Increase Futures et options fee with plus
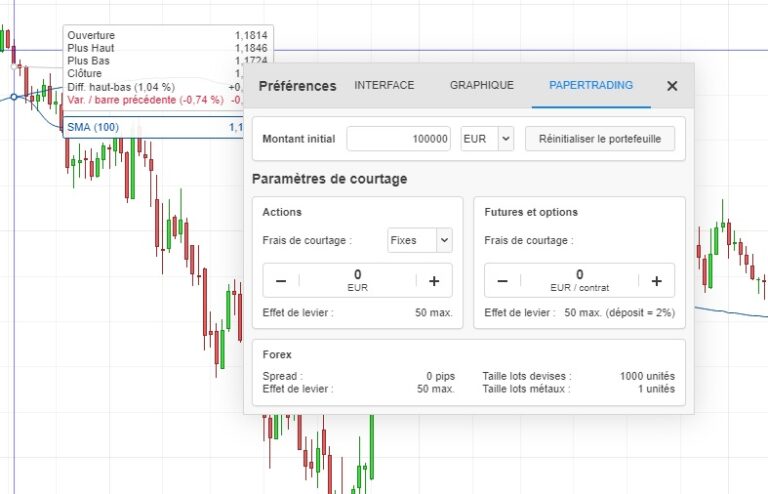The image size is (768, 494). (x=656, y=281)
